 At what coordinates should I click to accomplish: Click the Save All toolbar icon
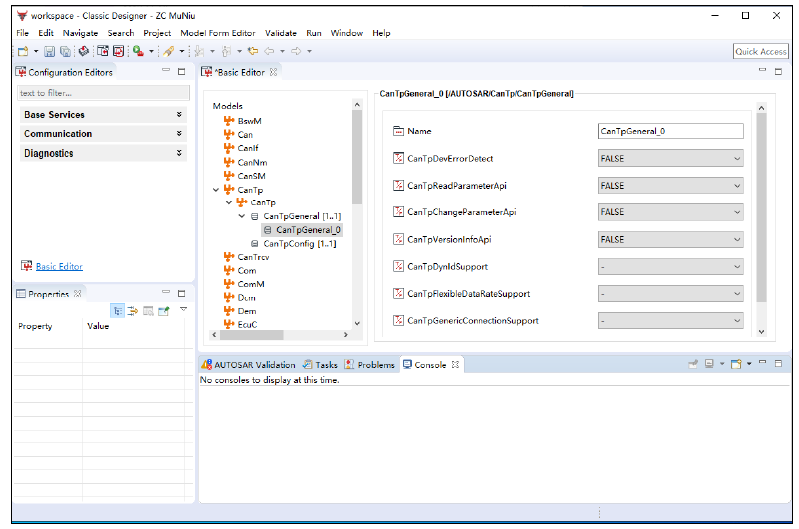(65, 51)
